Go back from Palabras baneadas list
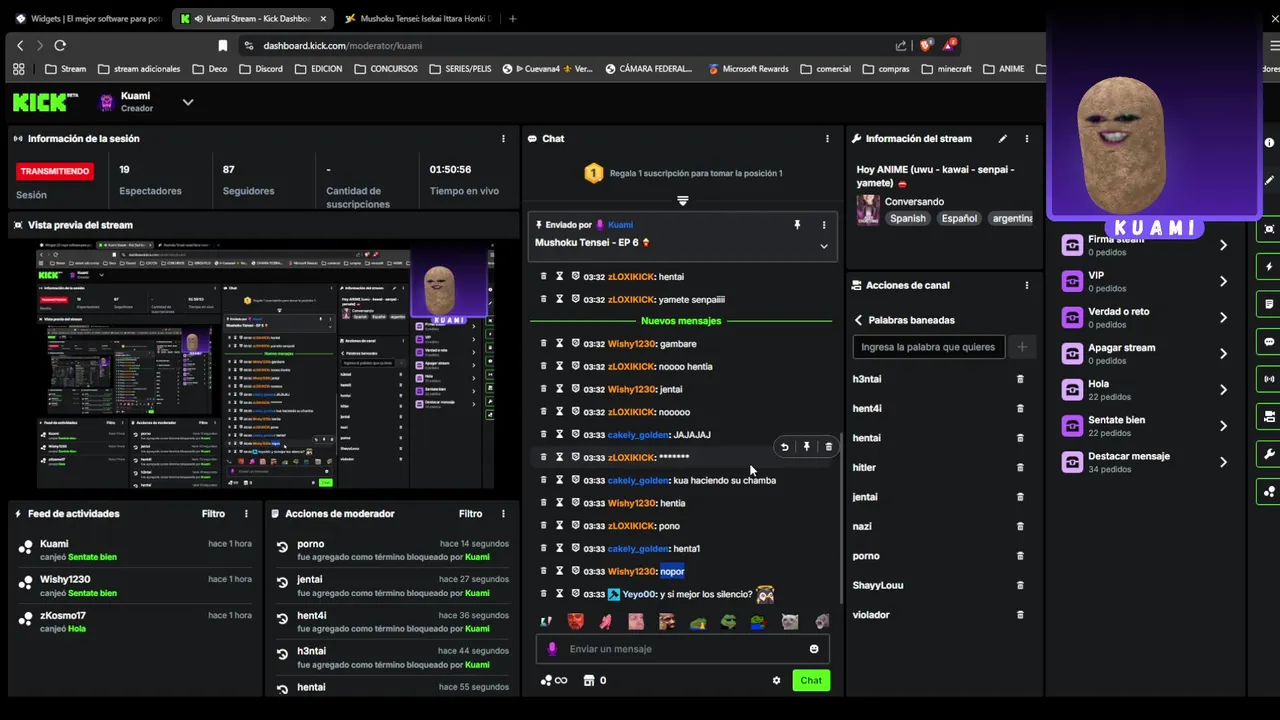 coord(858,320)
